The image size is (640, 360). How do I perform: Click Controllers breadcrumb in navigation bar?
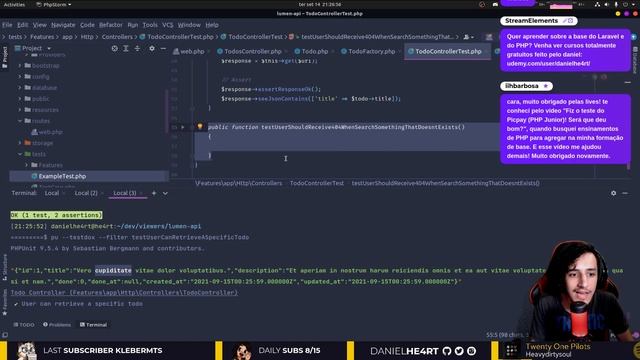117,37
